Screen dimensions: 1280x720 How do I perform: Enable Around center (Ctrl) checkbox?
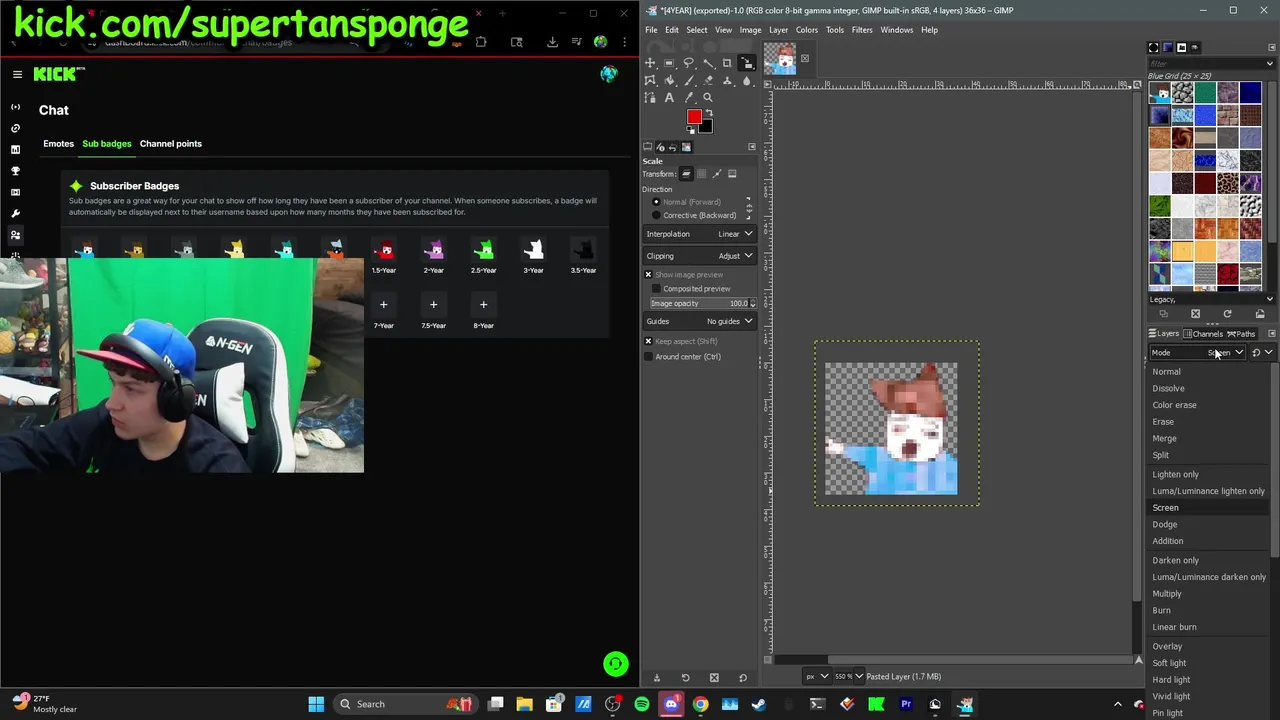point(648,357)
